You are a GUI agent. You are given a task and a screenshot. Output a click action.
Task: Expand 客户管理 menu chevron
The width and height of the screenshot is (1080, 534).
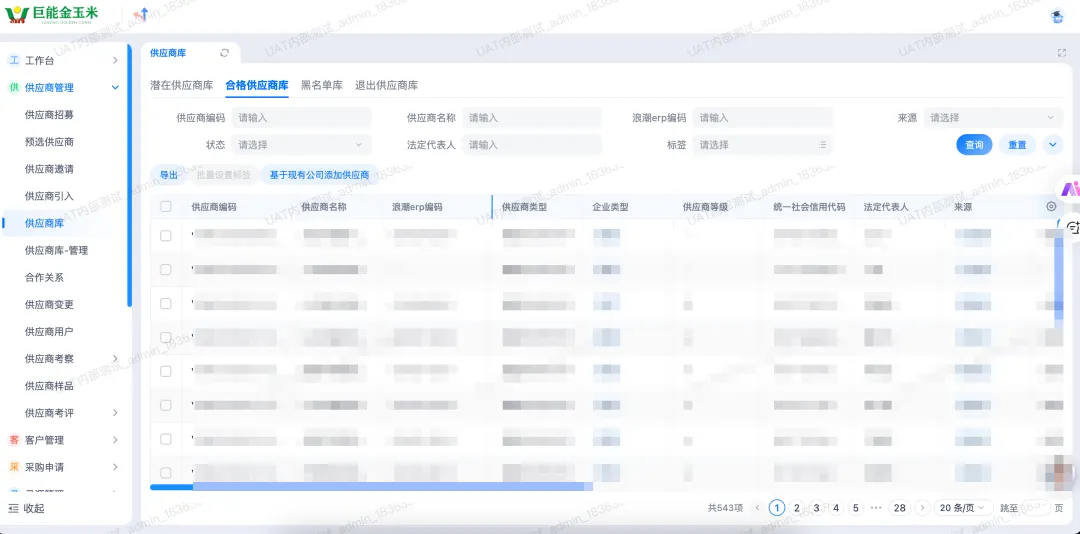coord(115,440)
